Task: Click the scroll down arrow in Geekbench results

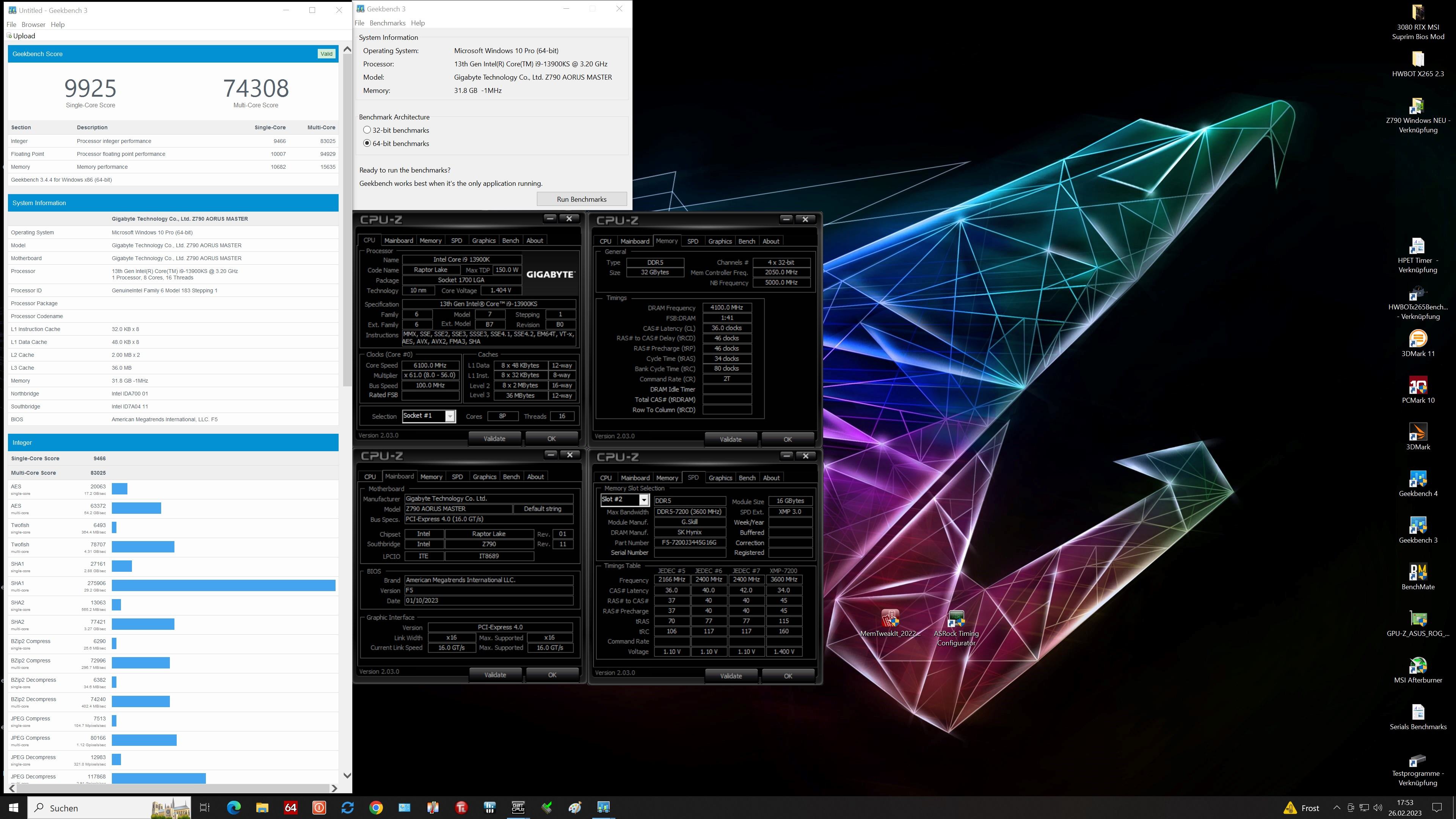Action: click(347, 776)
